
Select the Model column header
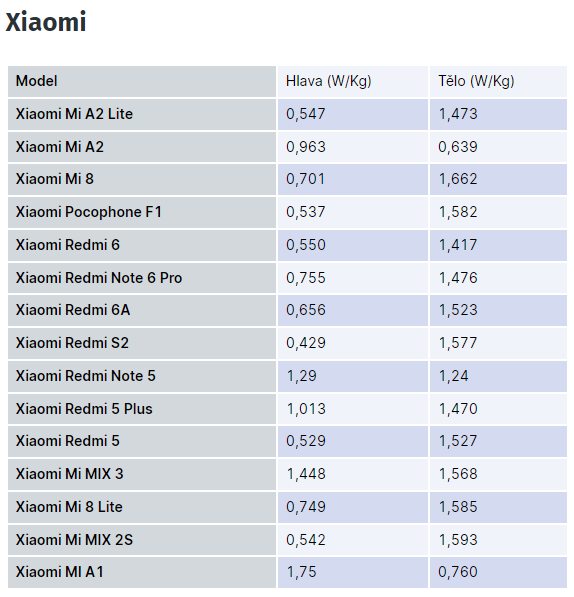point(142,81)
